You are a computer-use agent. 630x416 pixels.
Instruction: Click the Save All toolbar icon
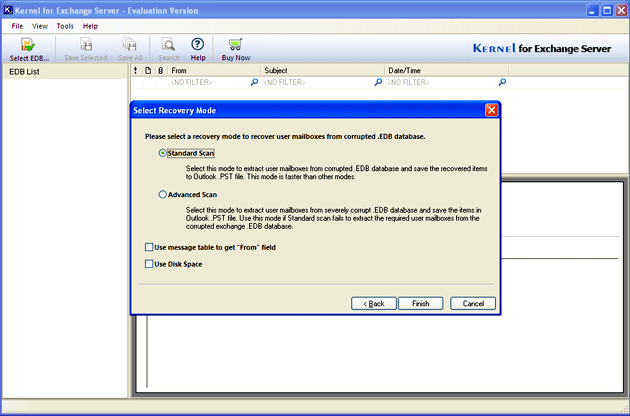130,44
